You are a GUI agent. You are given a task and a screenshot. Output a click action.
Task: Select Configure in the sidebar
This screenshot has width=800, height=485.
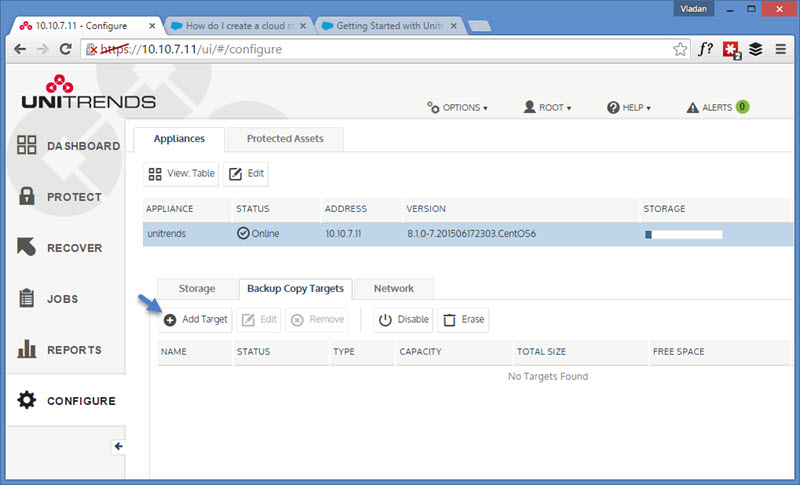pos(66,400)
